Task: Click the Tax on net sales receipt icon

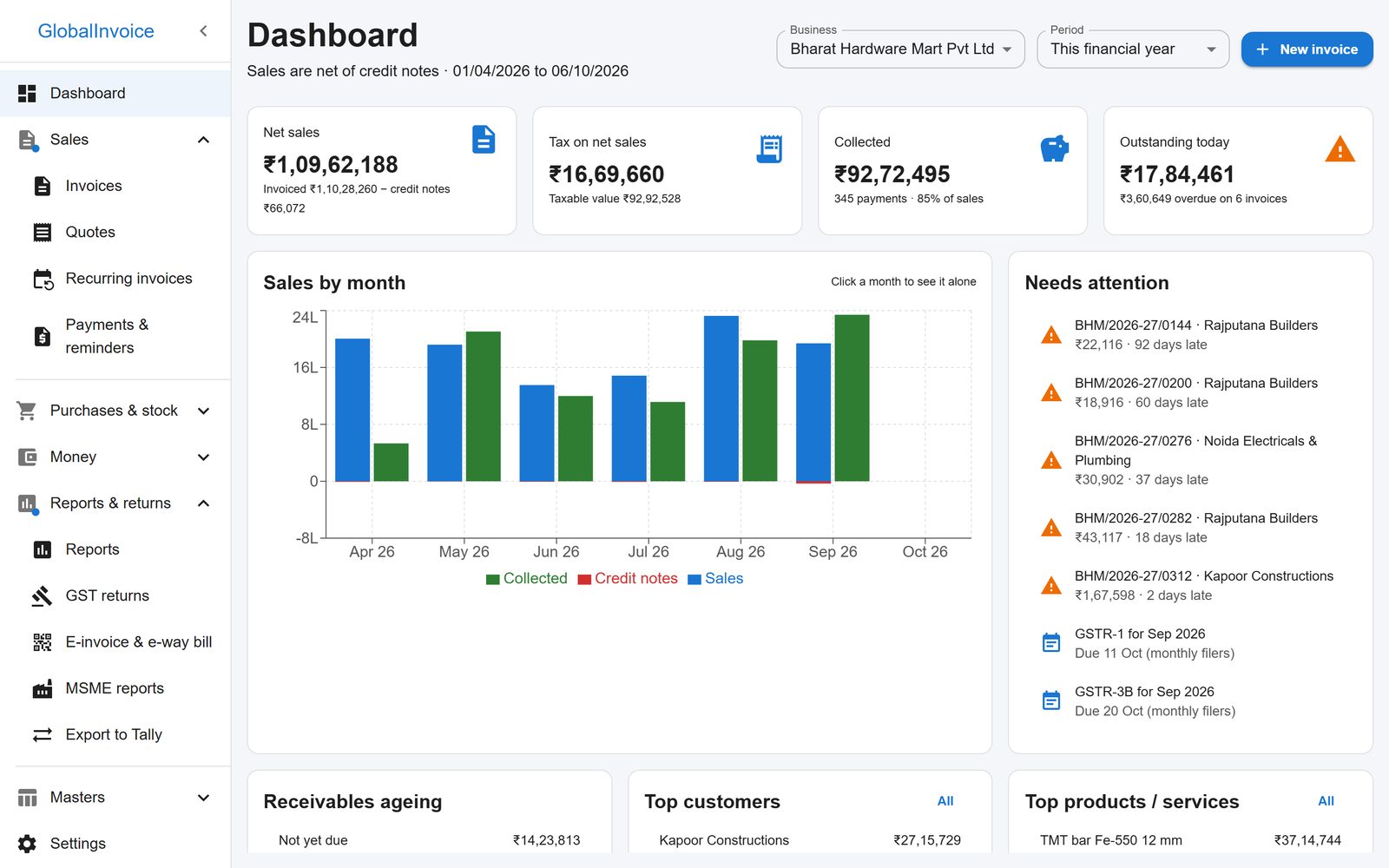Action: click(769, 148)
